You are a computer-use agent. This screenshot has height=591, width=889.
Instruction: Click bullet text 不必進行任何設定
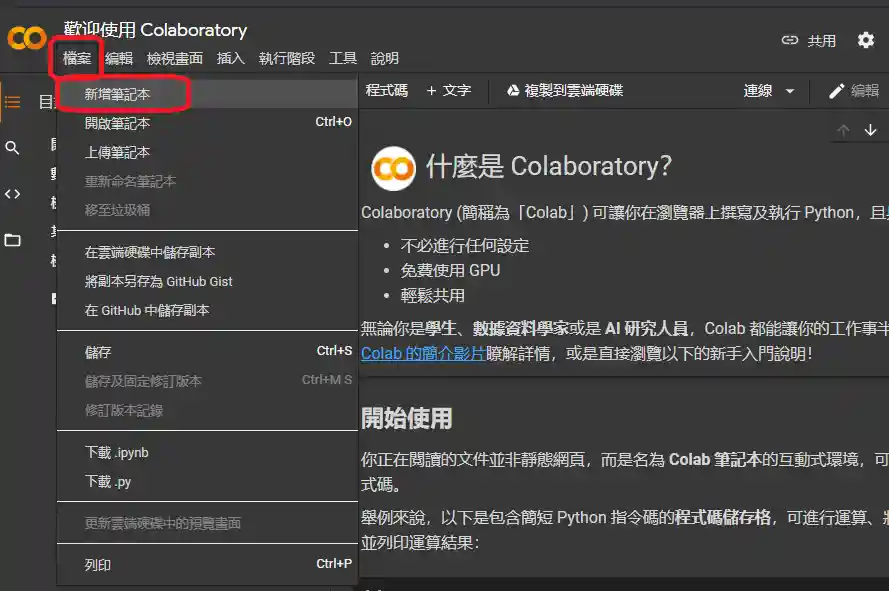pos(464,246)
